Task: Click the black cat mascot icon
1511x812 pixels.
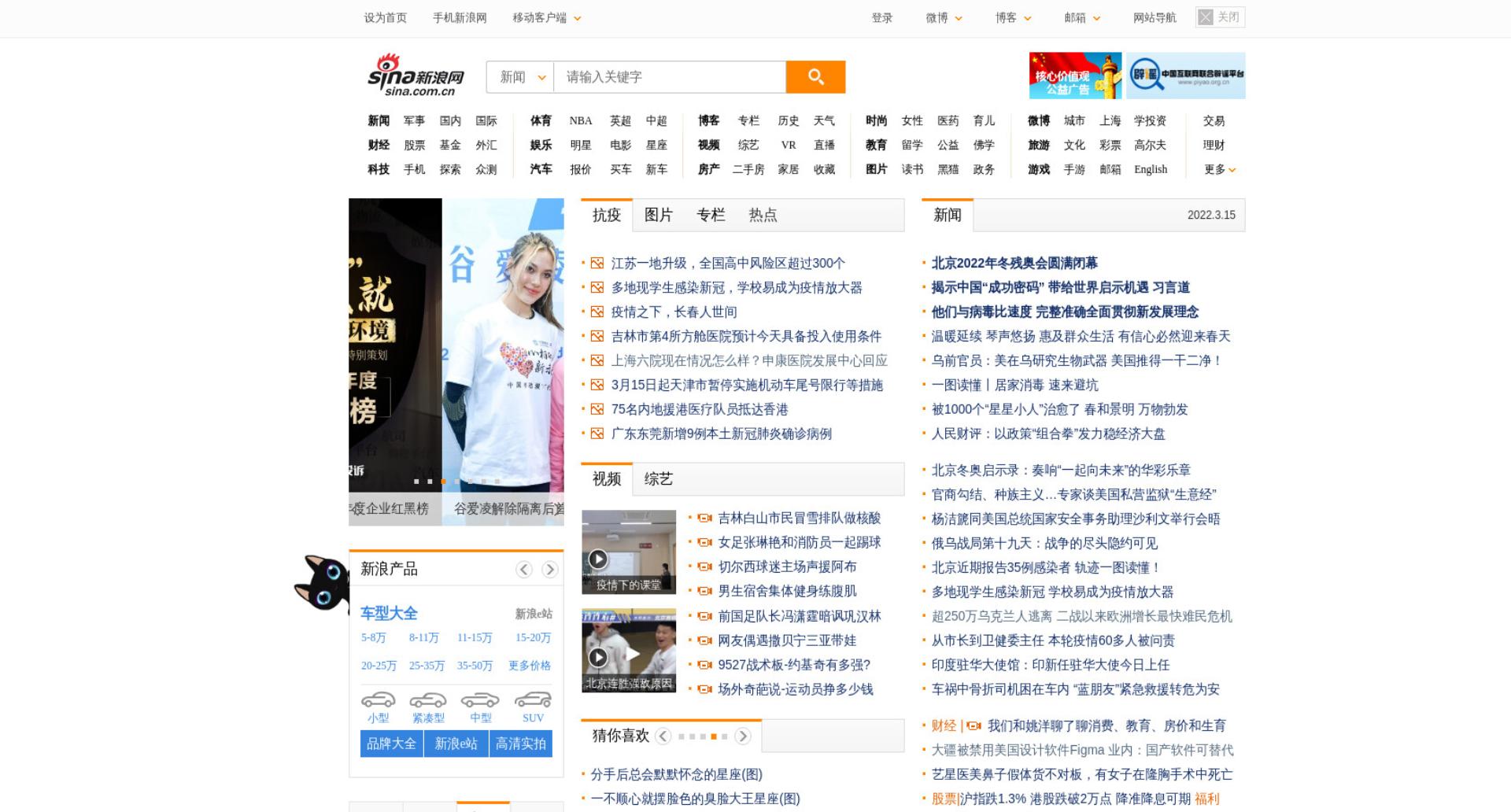Action: (322, 582)
